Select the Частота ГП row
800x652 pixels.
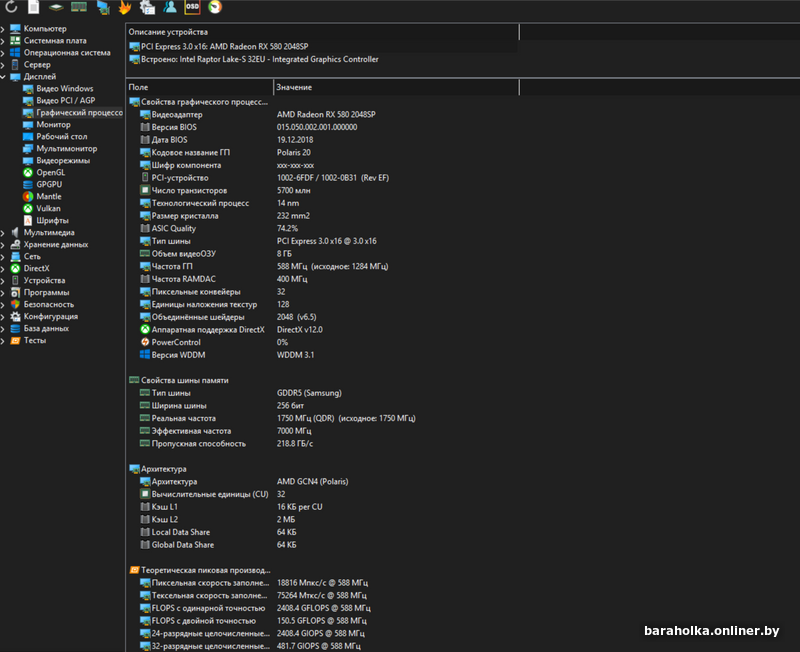click(322, 266)
